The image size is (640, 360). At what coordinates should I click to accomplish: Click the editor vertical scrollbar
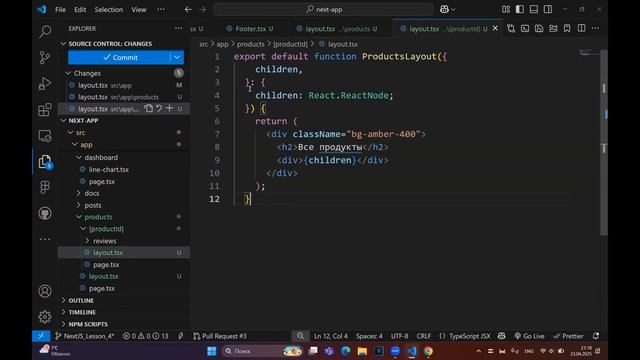pos(604,143)
